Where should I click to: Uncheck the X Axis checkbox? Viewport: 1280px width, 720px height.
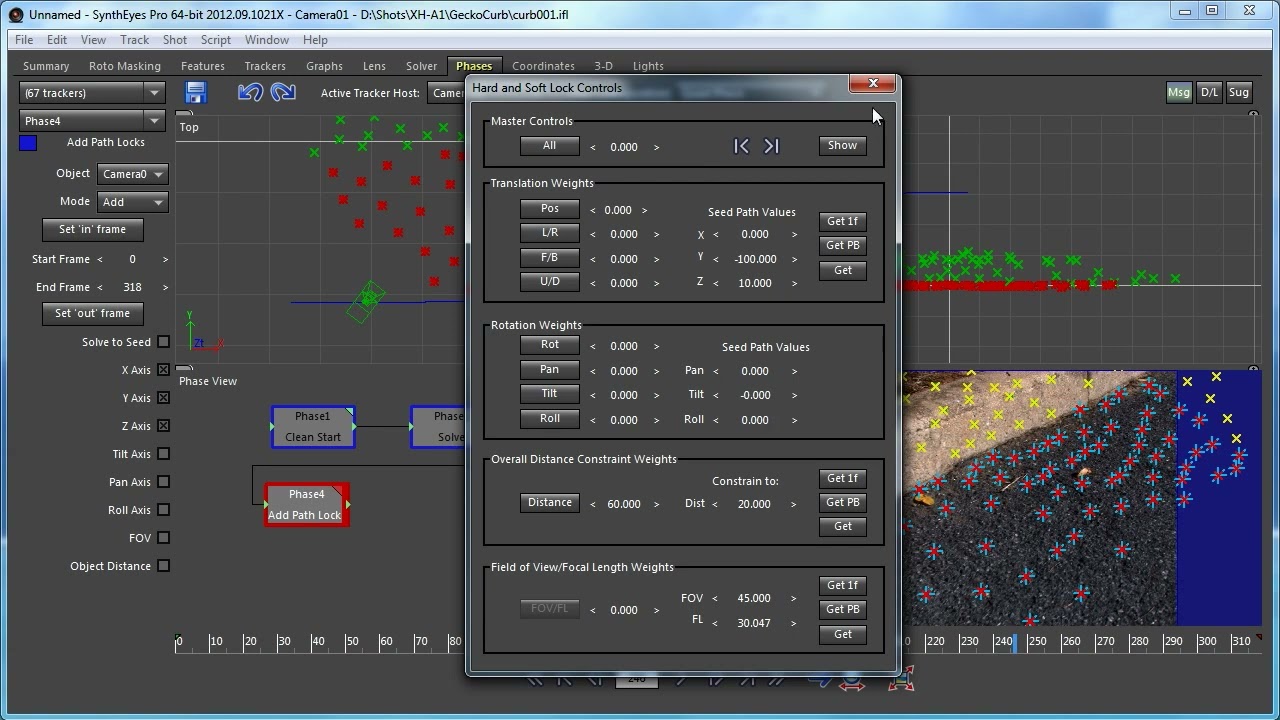click(164, 370)
